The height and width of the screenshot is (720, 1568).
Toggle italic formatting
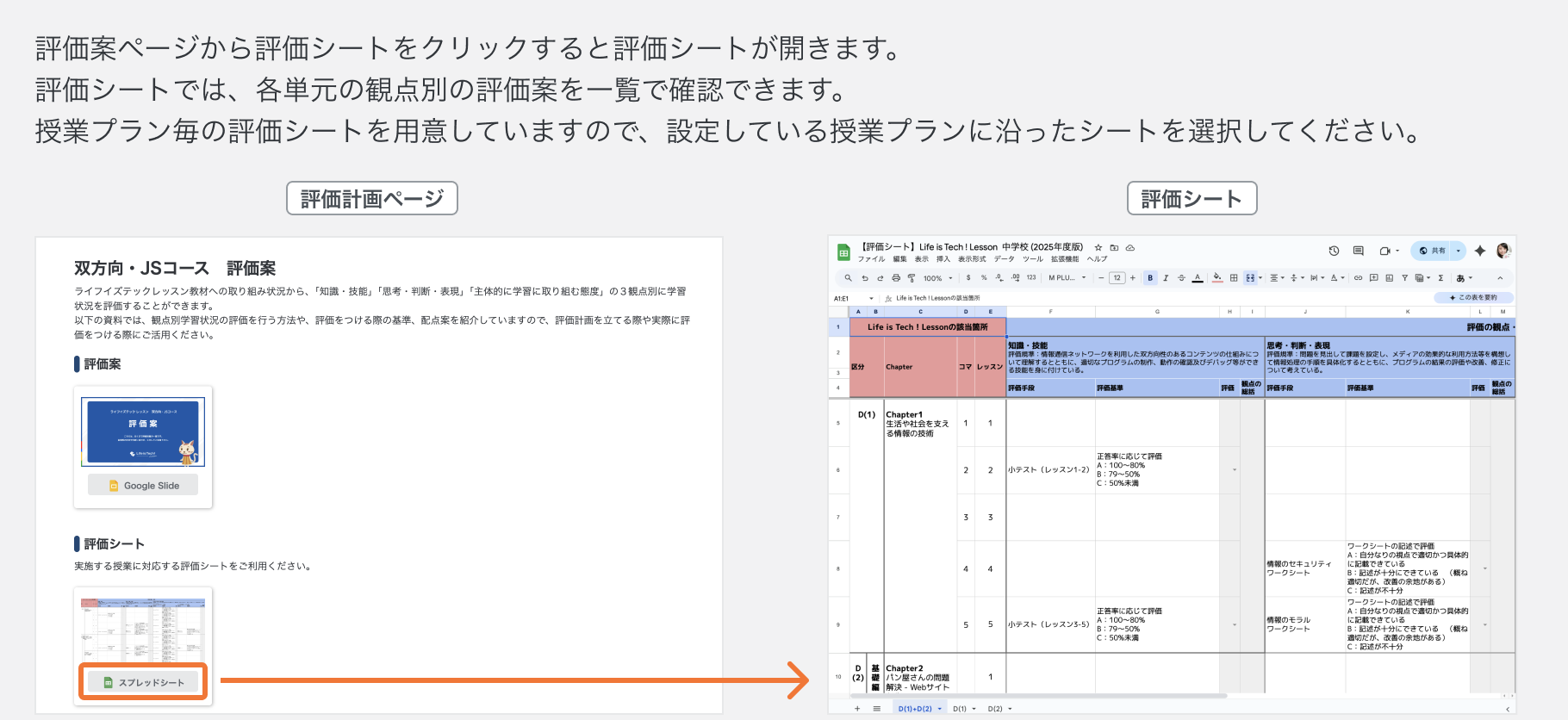click(x=1166, y=277)
